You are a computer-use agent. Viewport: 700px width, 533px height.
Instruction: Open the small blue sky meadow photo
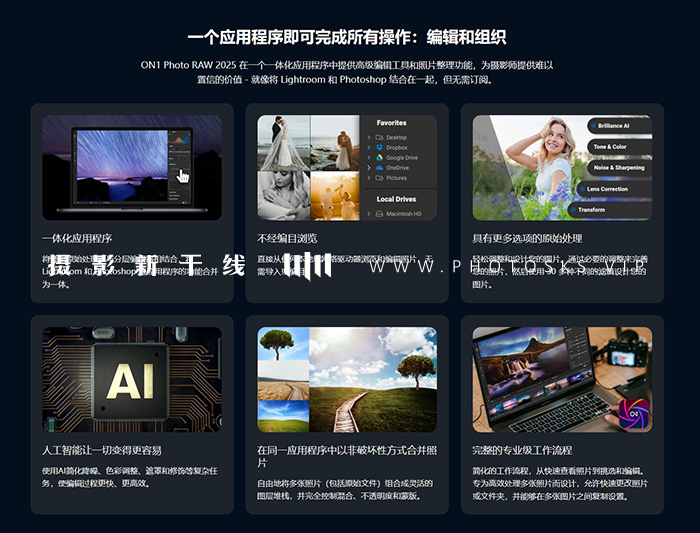point(283,416)
